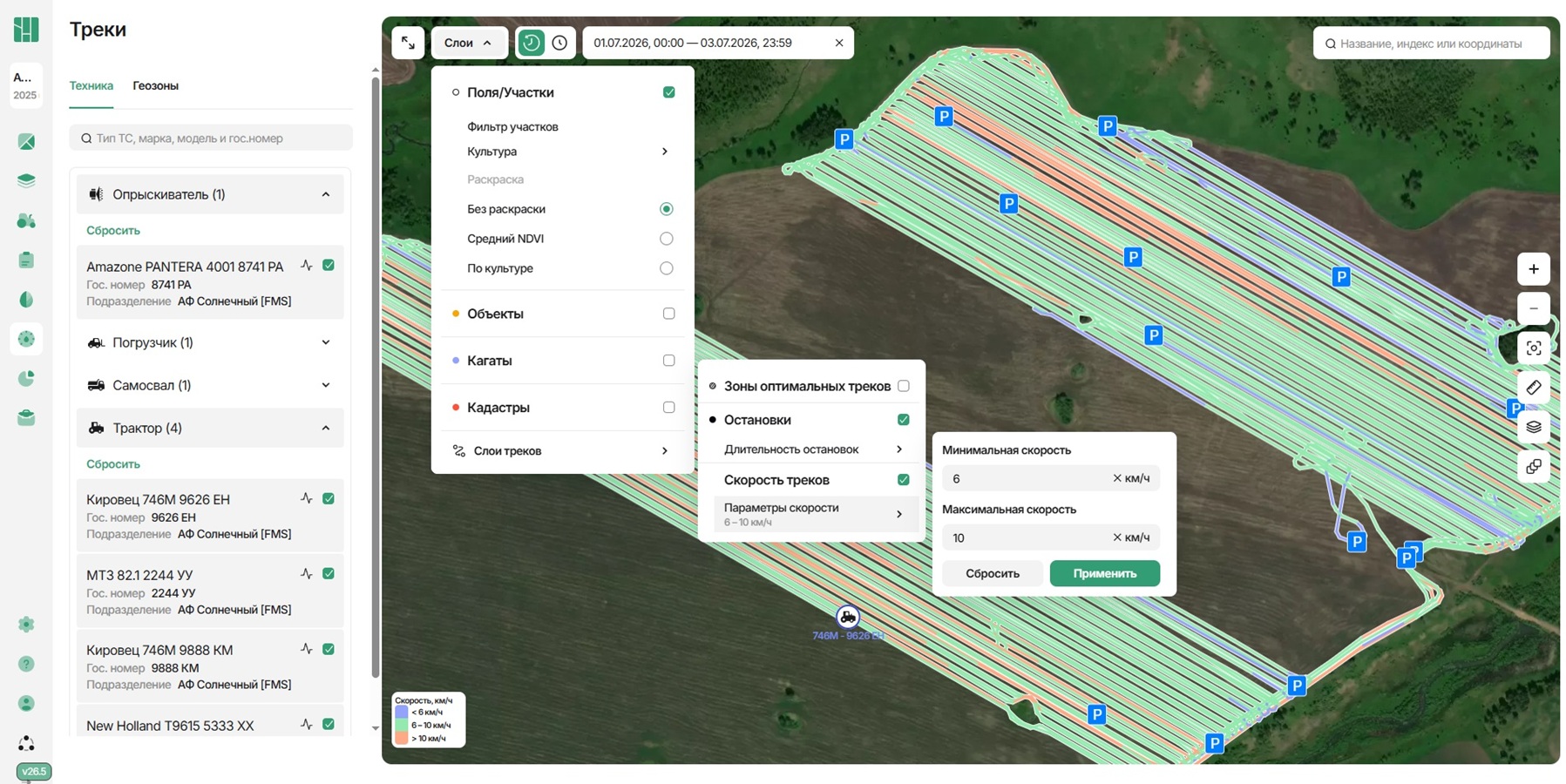Click the fullscreen expand map icon

click(408, 43)
